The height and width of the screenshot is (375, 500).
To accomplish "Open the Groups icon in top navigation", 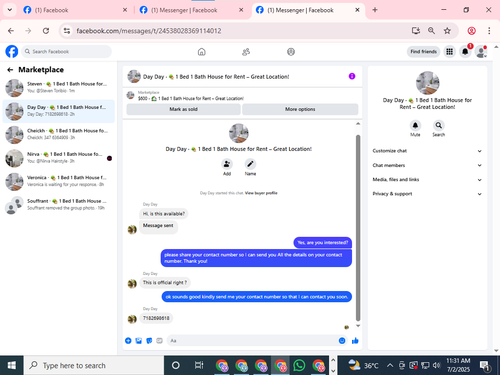I will coord(291,52).
